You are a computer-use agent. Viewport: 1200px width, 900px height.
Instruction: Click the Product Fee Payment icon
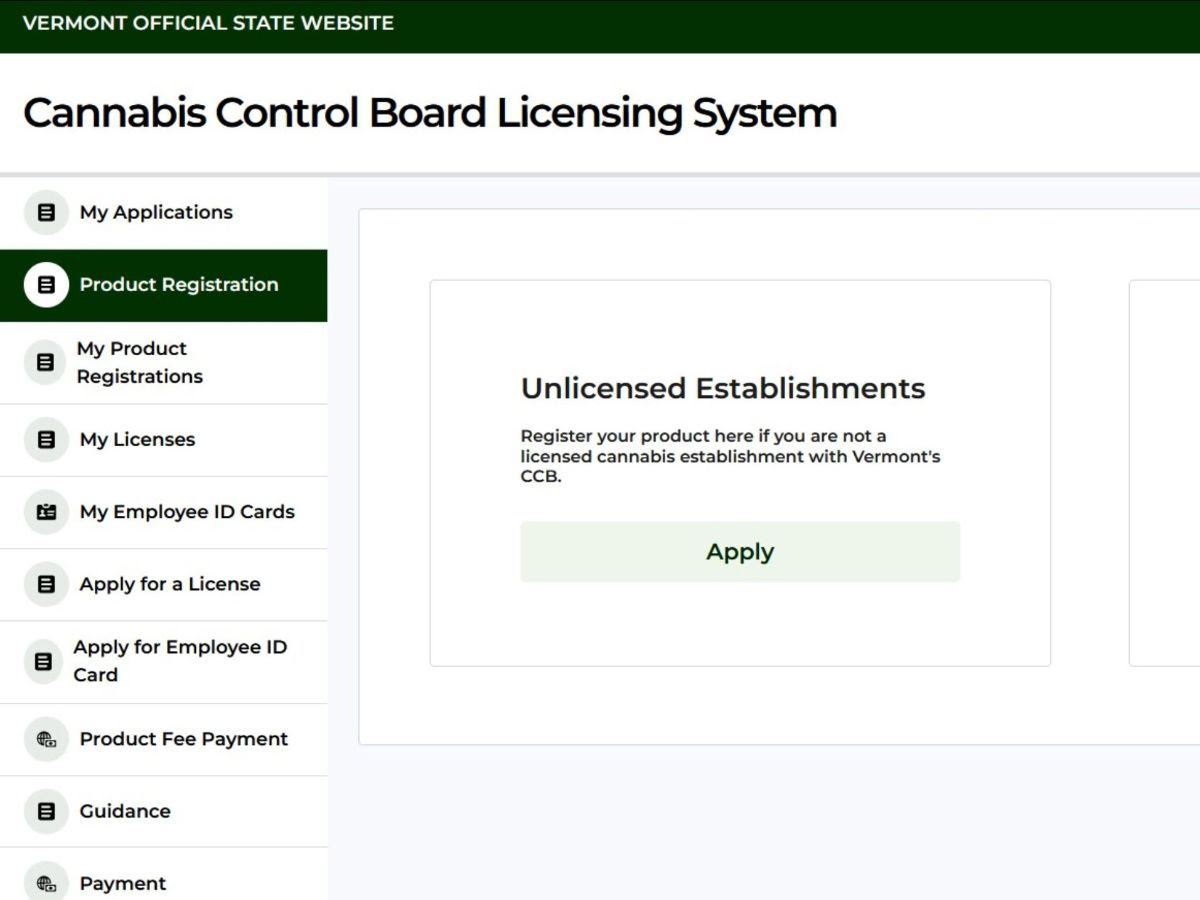[x=46, y=739]
